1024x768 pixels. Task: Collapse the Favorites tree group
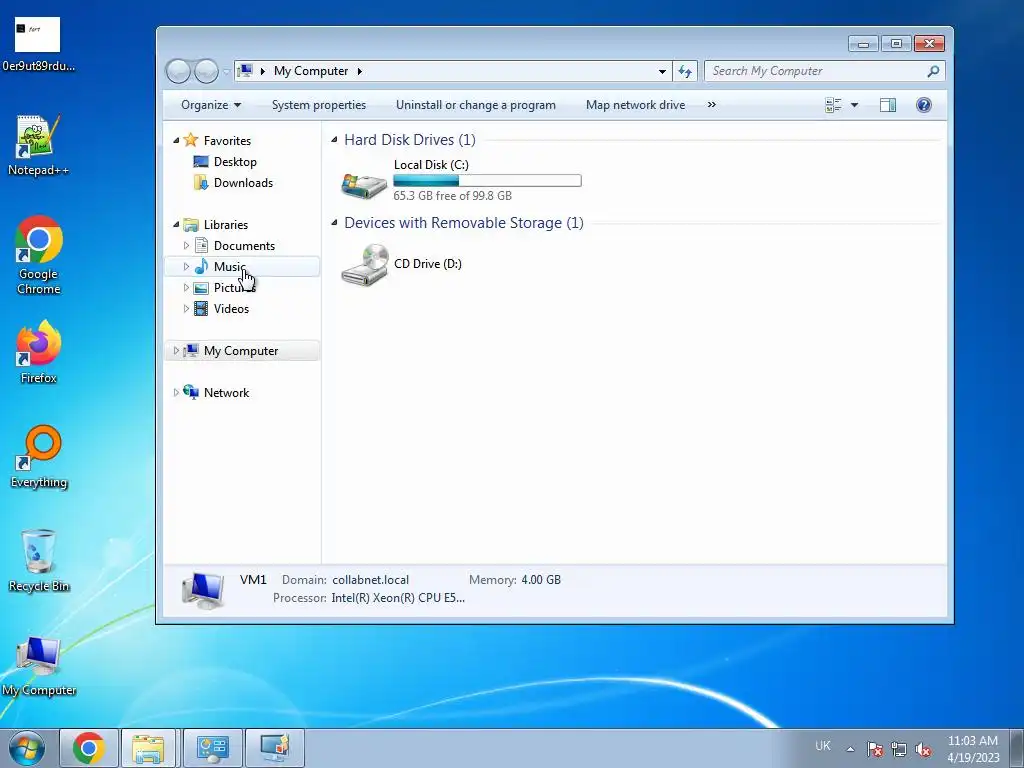click(x=176, y=140)
